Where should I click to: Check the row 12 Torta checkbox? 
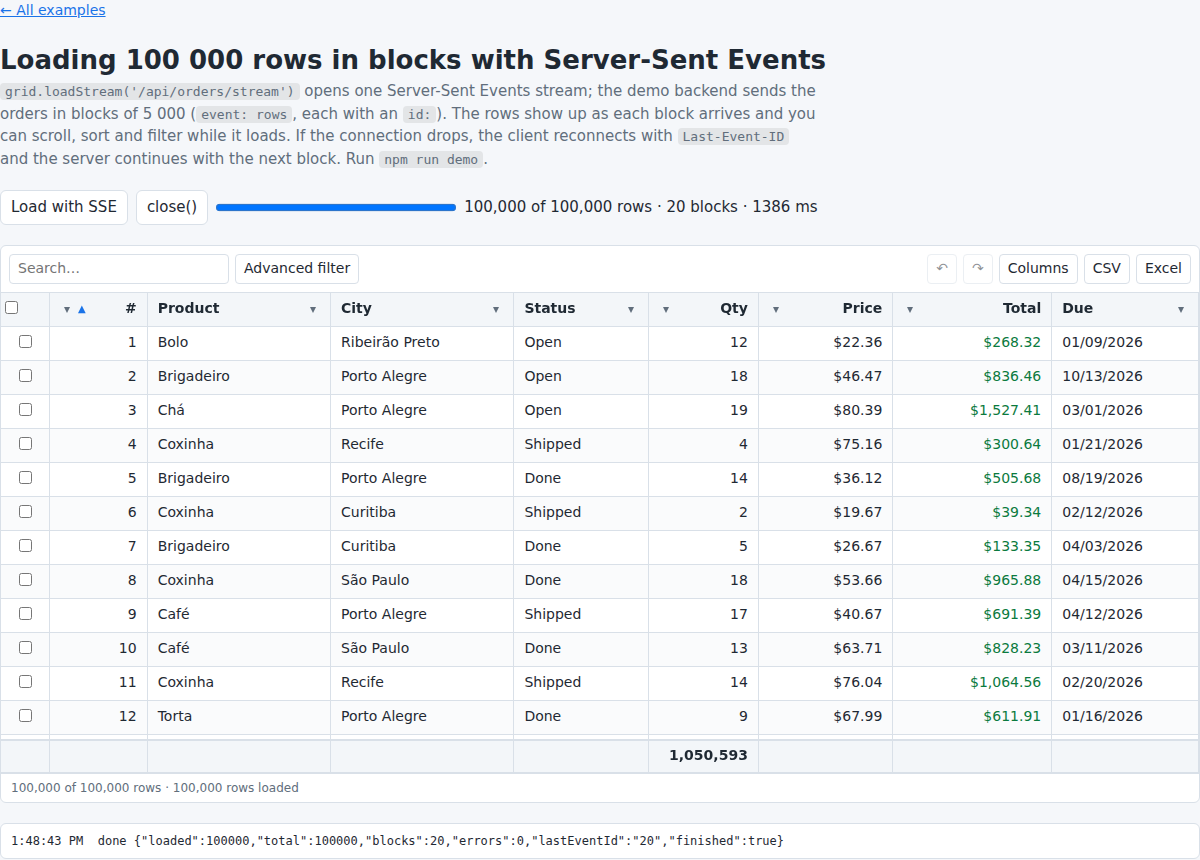(25, 716)
